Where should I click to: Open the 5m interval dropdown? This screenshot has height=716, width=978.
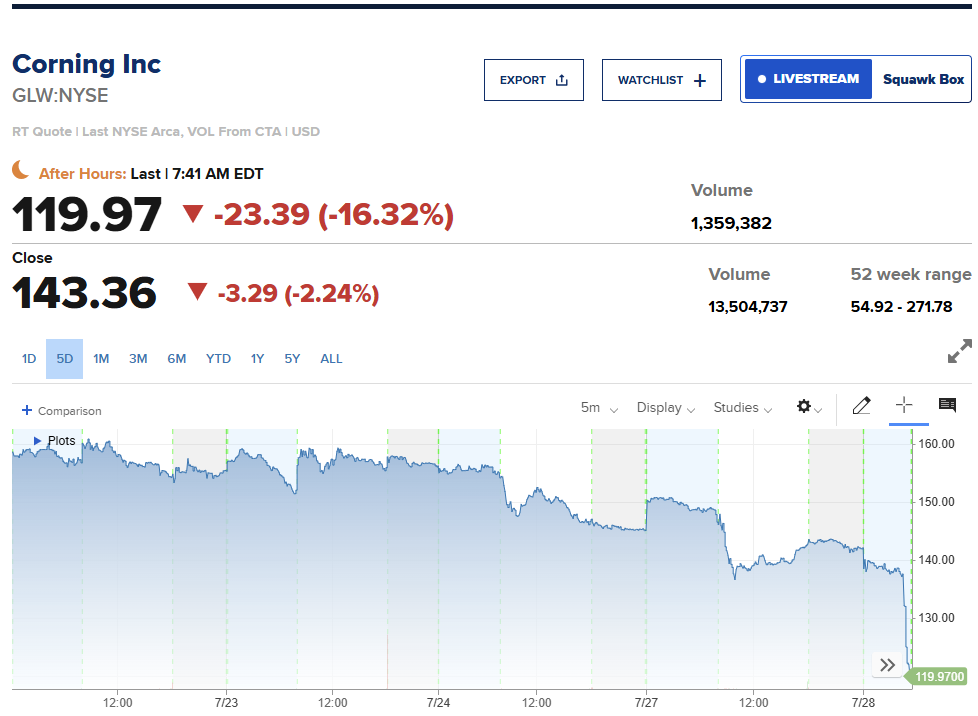click(x=599, y=408)
